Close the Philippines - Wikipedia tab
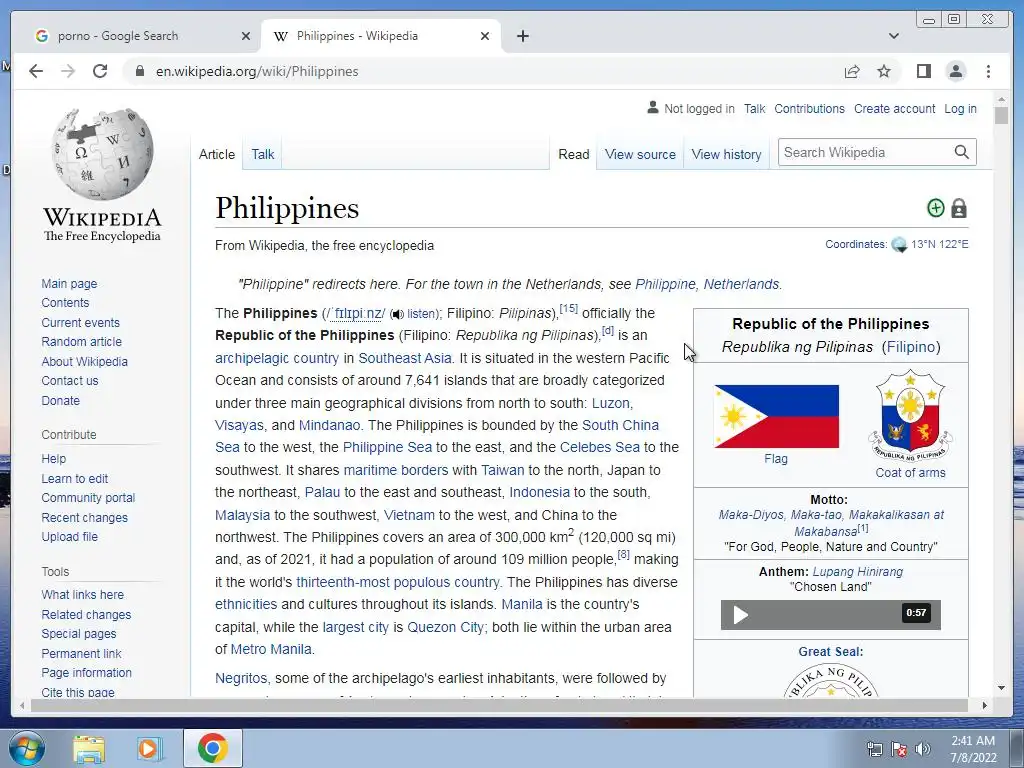Image resolution: width=1024 pixels, height=768 pixels. coord(485,36)
